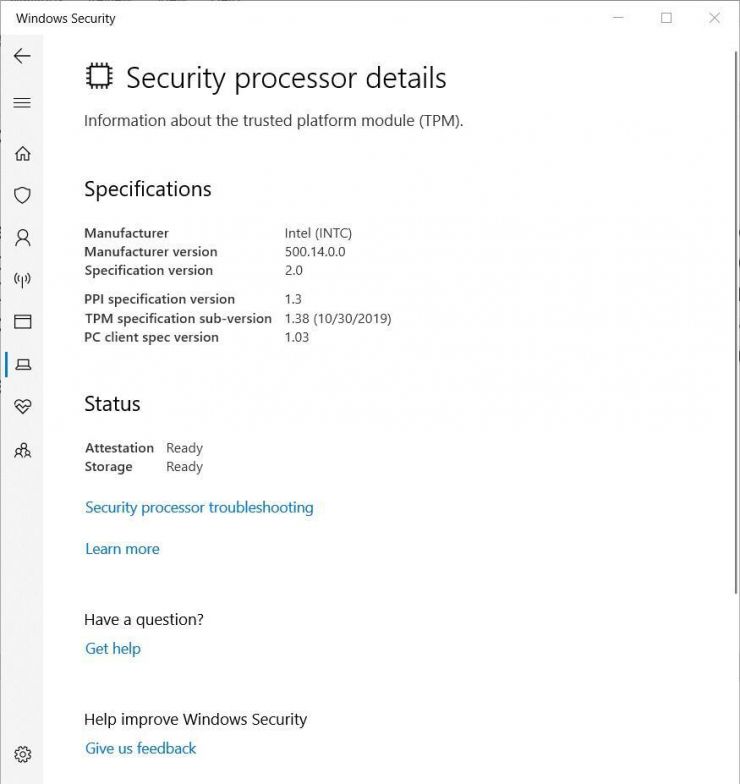Open Device performance & health heart icon
Screen dimensions: 740x784
tap(22, 407)
